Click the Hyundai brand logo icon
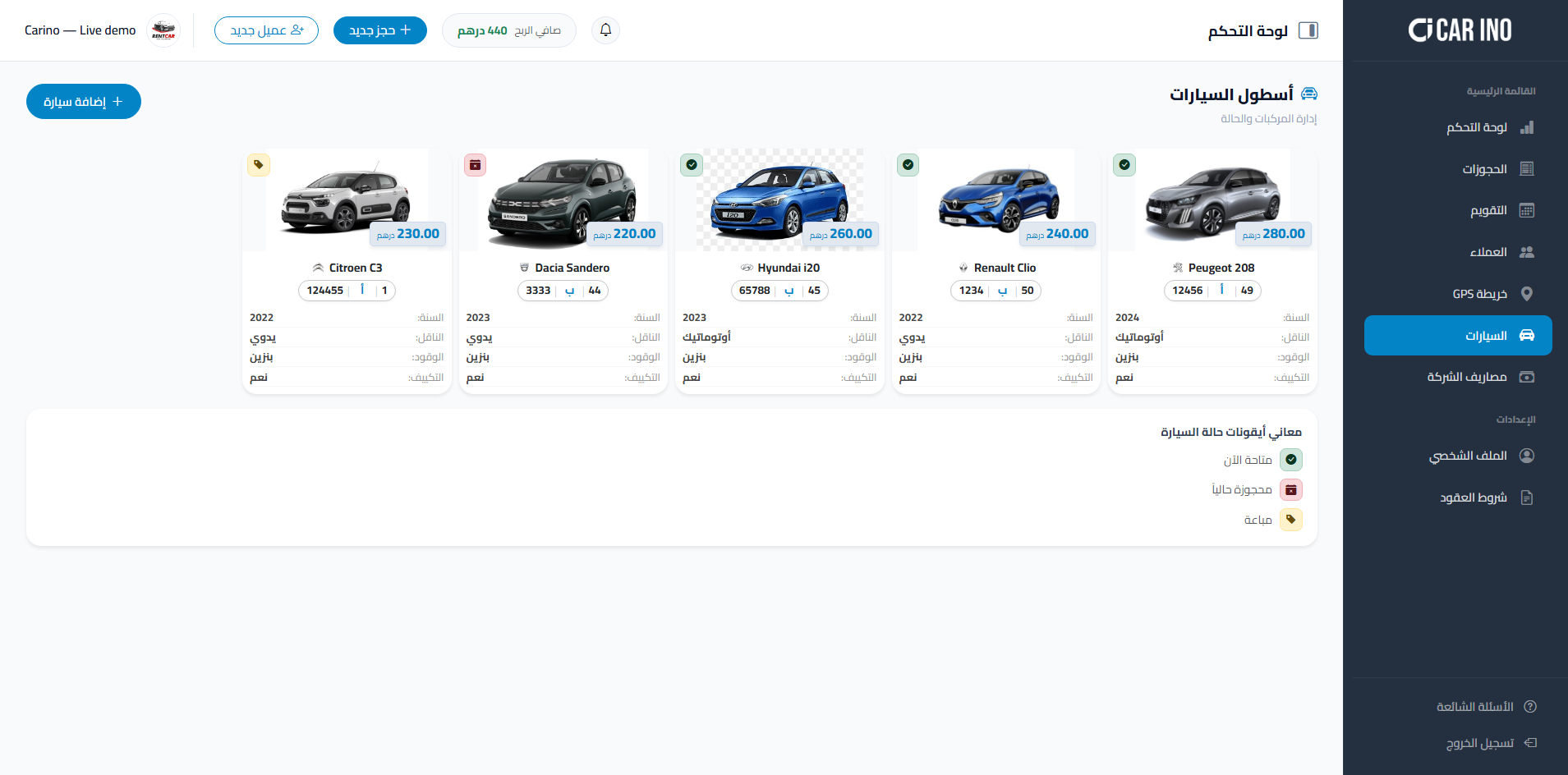This screenshot has height=775, width=1568. pos(747,268)
